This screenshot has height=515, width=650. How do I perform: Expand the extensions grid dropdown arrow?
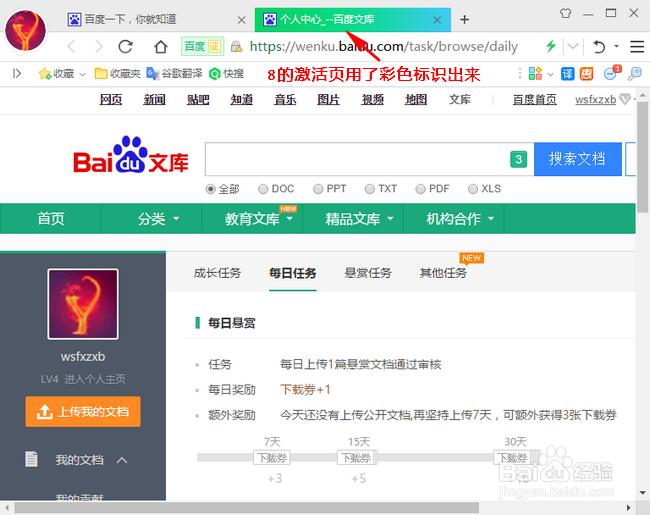(551, 75)
